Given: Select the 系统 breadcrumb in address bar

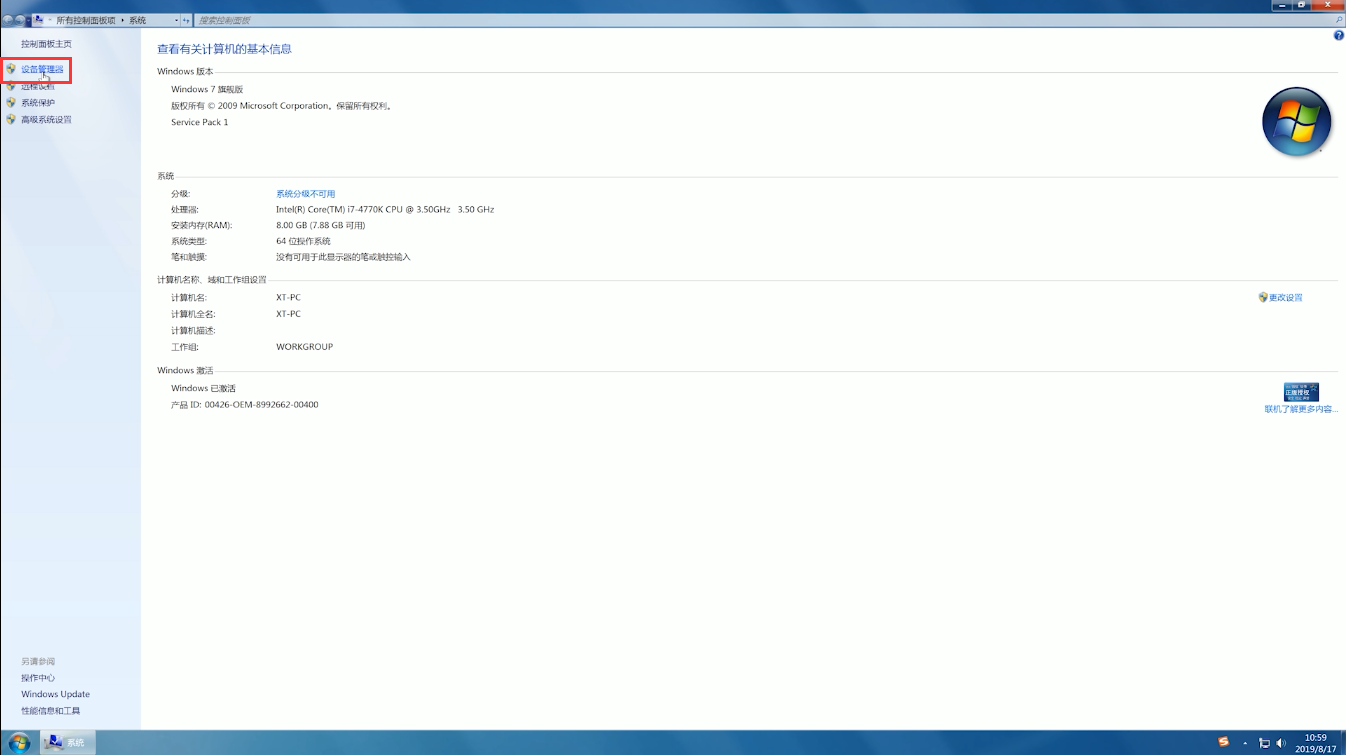Looking at the screenshot, I should (137, 20).
